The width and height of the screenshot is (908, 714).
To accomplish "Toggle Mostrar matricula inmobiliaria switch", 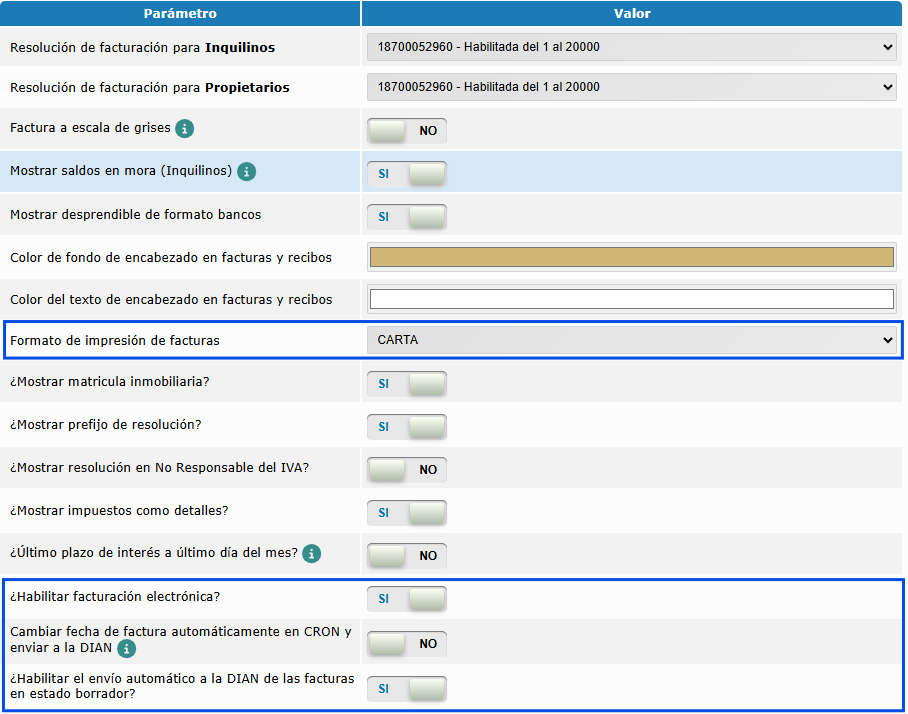I will point(407,384).
